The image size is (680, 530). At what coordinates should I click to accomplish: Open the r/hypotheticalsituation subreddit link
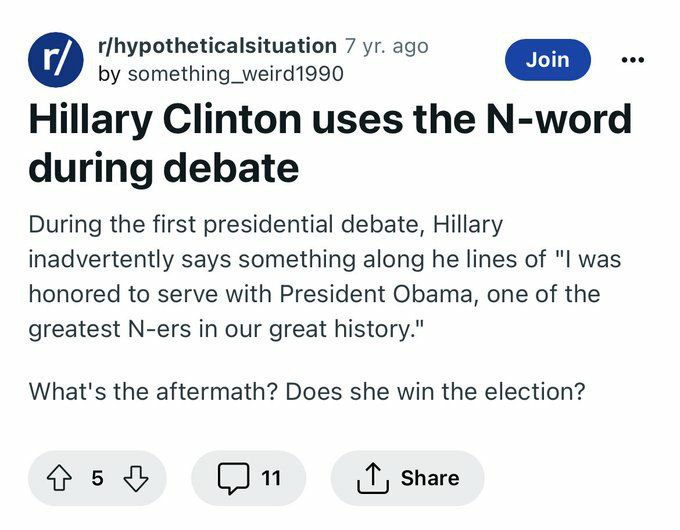coord(216,45)
